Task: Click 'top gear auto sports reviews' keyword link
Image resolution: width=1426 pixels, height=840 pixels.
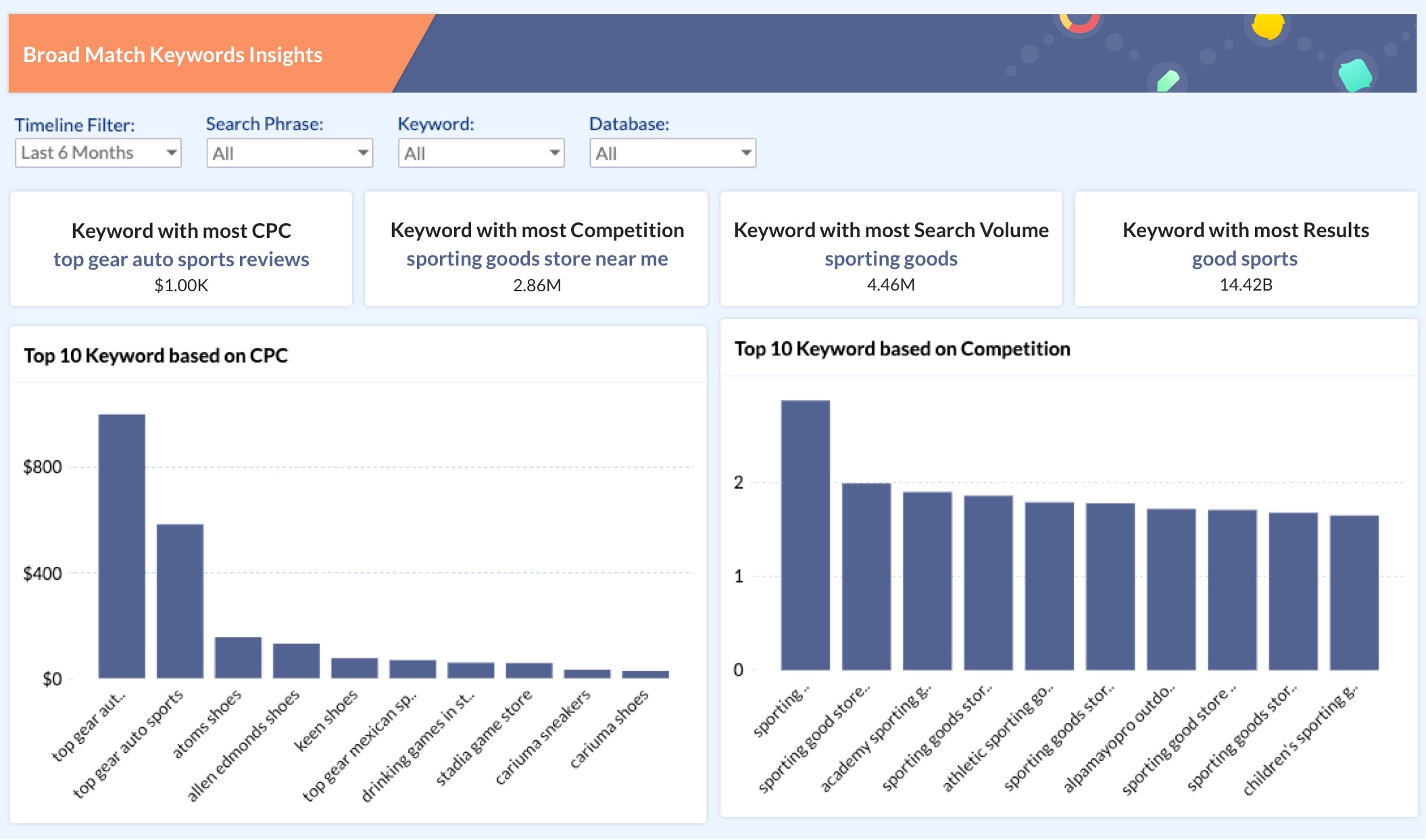Action: pyautogui.click(x=181, y=260)
